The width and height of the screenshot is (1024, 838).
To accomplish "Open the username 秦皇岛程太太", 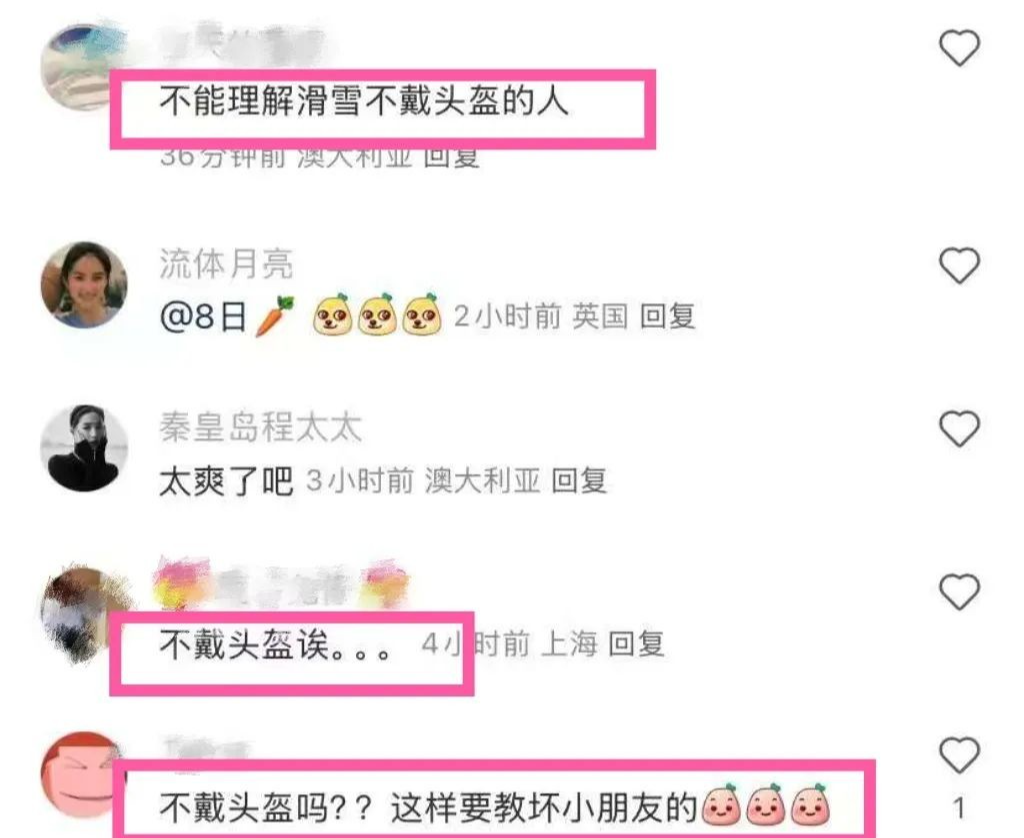I will click(260, 427).
